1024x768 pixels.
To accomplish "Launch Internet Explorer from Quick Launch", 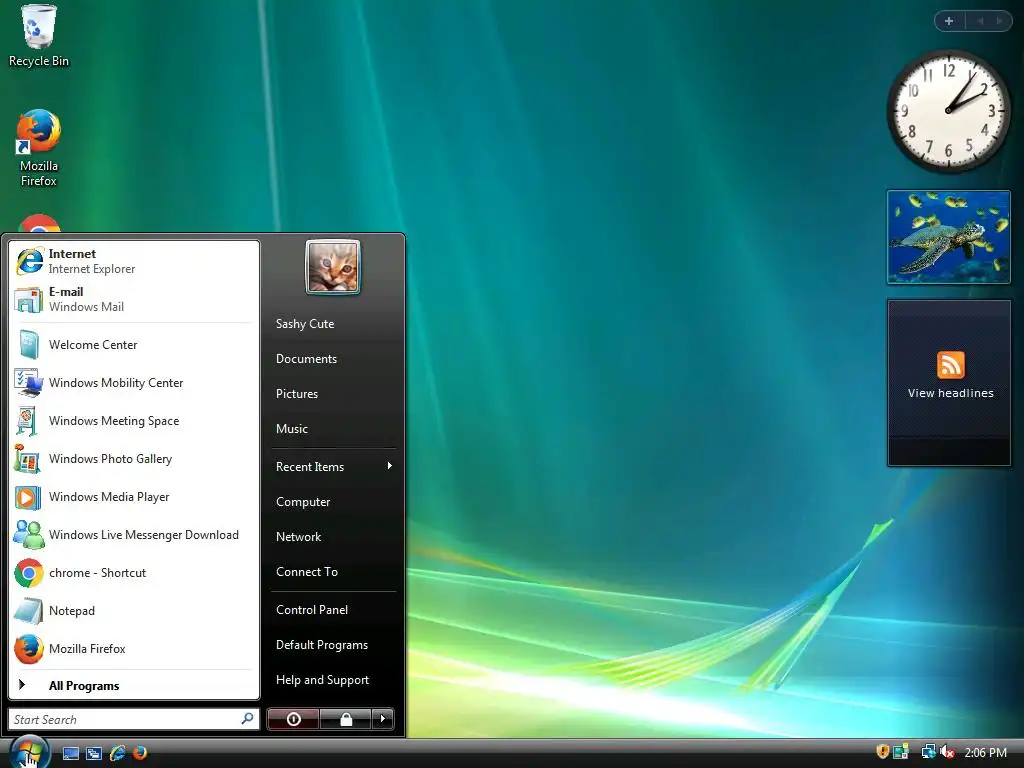I will [x=118, y=753].
